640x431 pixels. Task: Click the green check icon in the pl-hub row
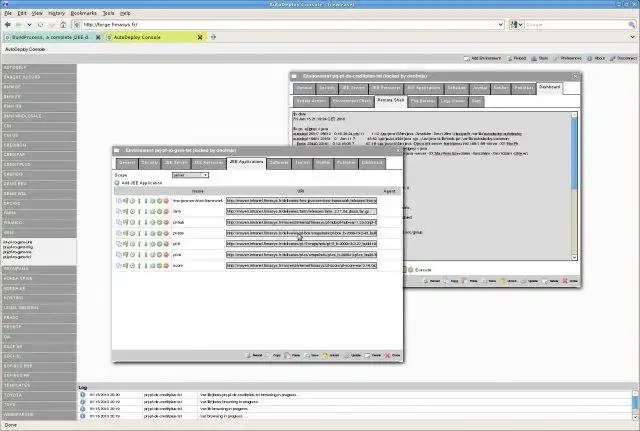point(160,222)
